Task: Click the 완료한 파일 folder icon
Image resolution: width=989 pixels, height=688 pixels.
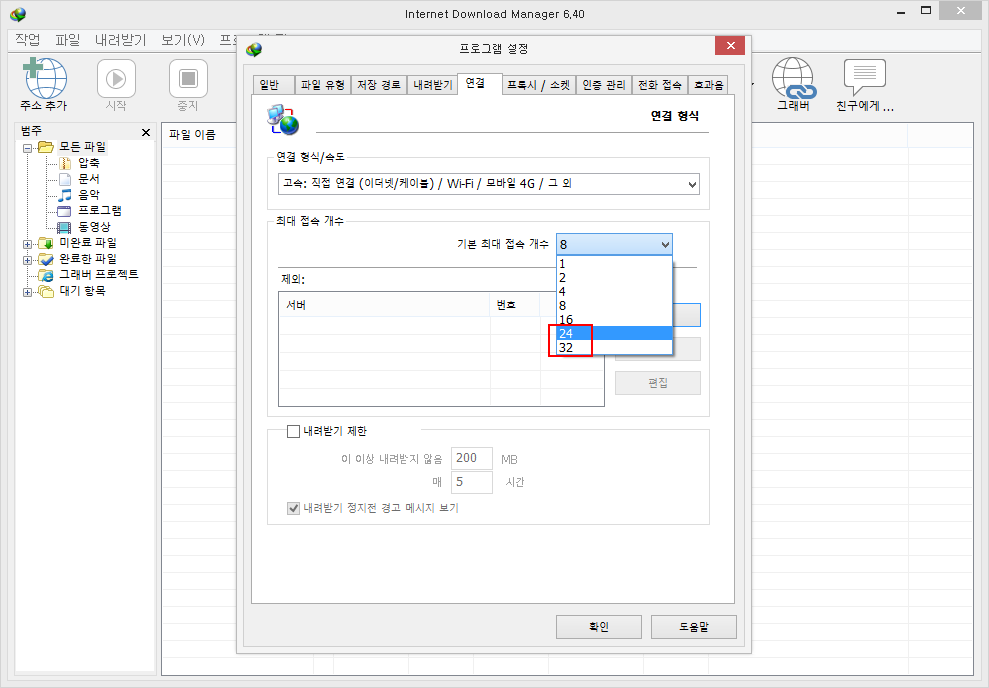Action: pyautogui.click(x=45, y=259)
